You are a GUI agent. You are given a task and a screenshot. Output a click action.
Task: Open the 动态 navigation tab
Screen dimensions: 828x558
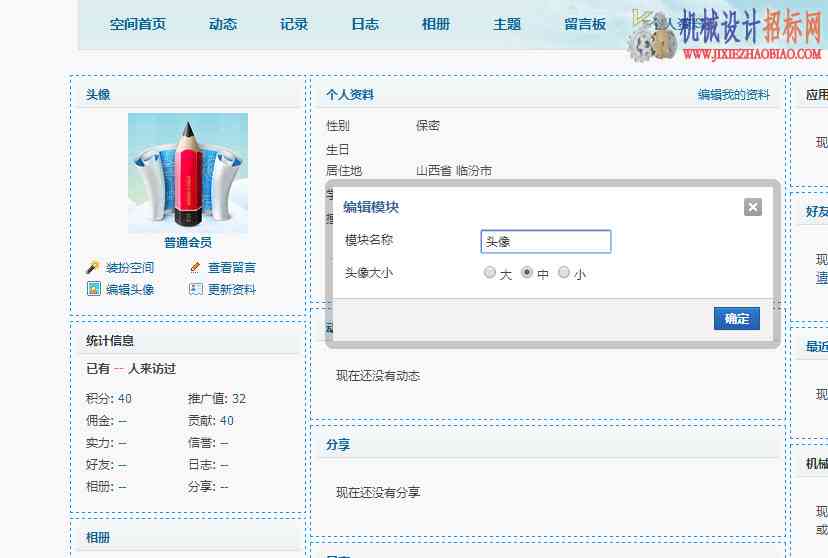(223, 24)
